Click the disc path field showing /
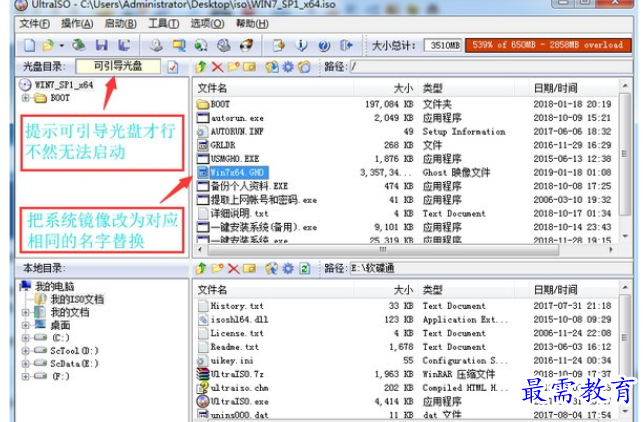643x422 pixels. pyautogui.click(x=490, y=67)
